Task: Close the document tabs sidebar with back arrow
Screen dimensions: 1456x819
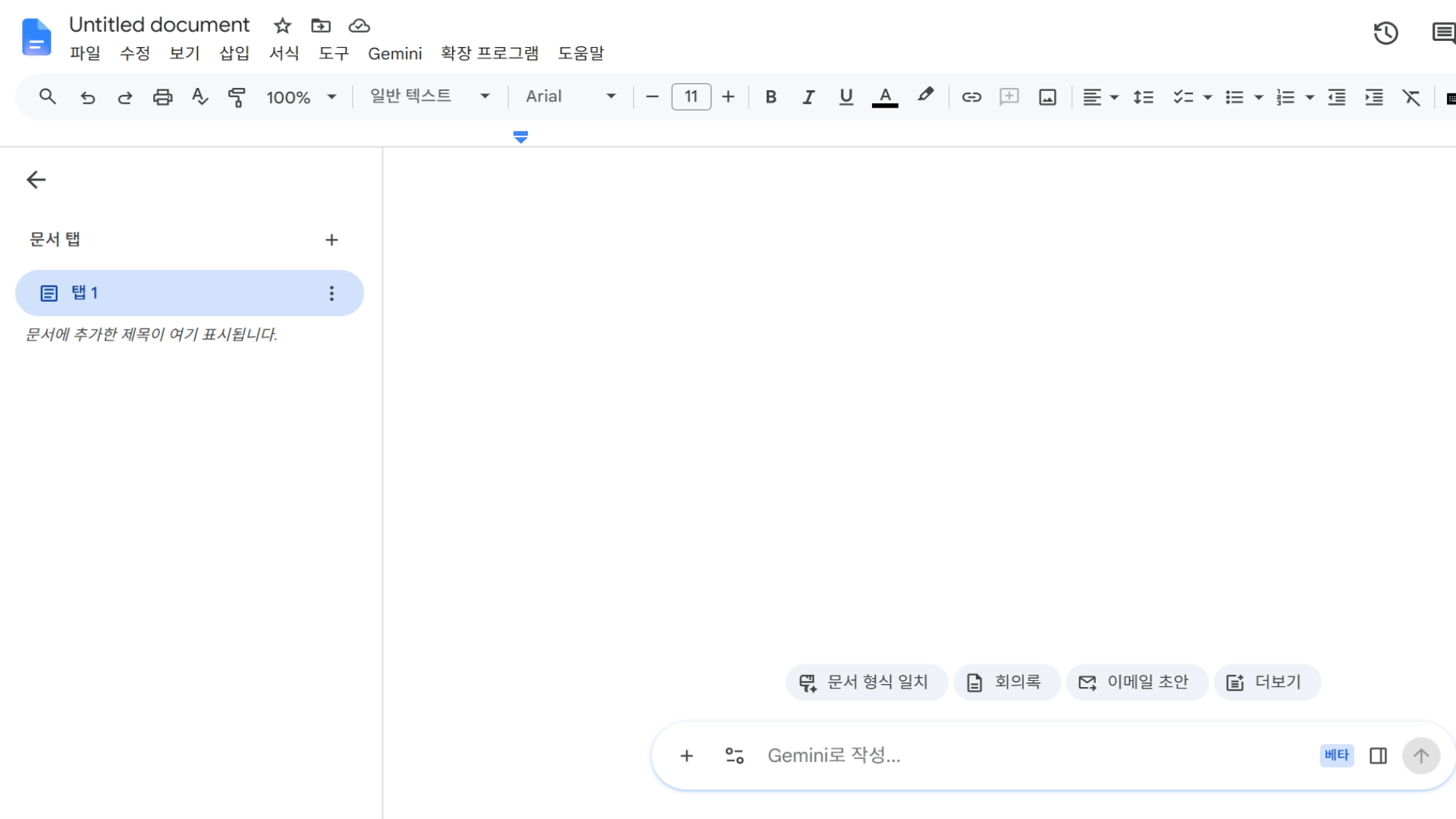Action: [36, 180]
